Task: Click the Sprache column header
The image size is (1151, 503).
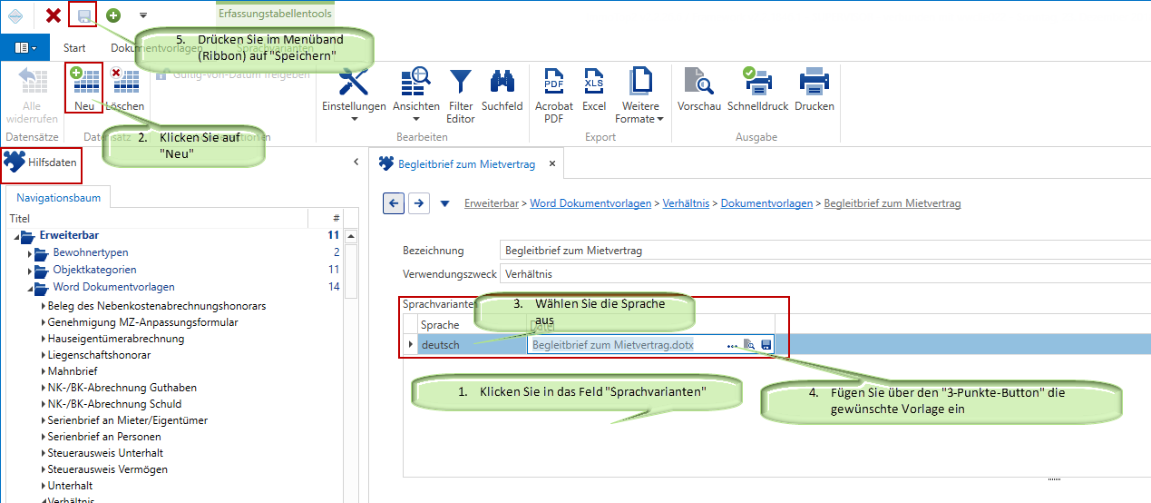Action: click(438, 325)
